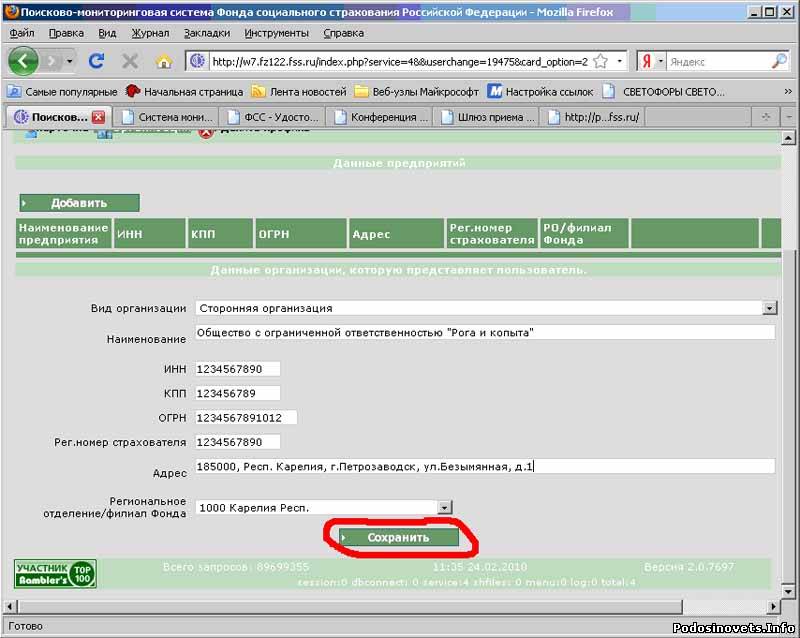Open a new tab with plus button

point(766,117)
